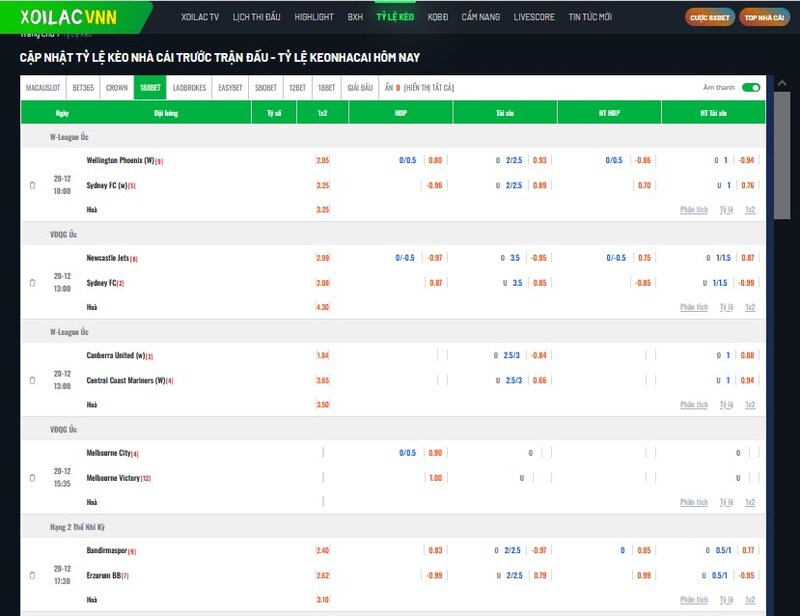Image resolution: width=800 pixels, height=616 pixels.
Task: Open Phân tích for Wellington Phoenix match
Action: (694, 210)
